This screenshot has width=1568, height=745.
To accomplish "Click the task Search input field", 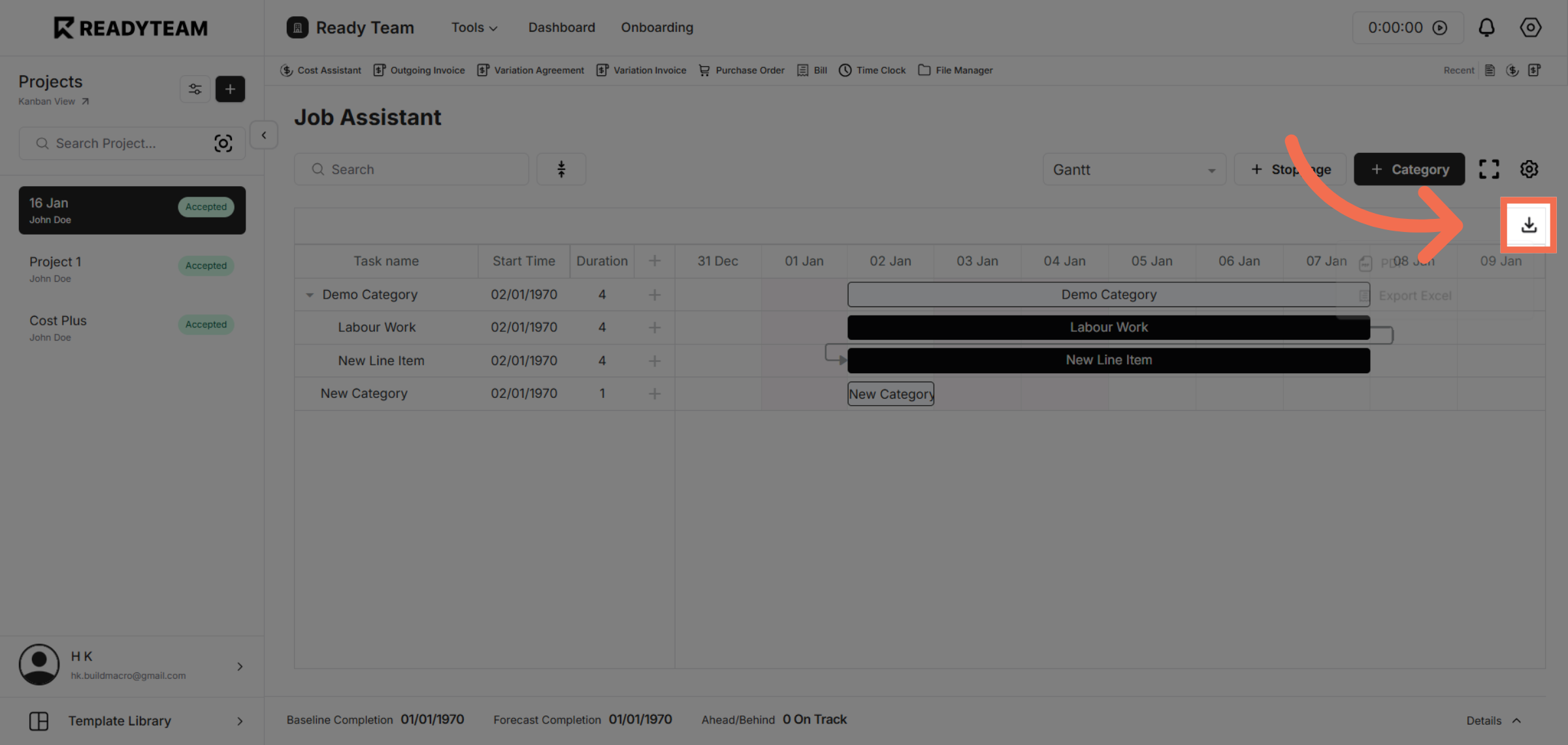I will coord(411,169).
